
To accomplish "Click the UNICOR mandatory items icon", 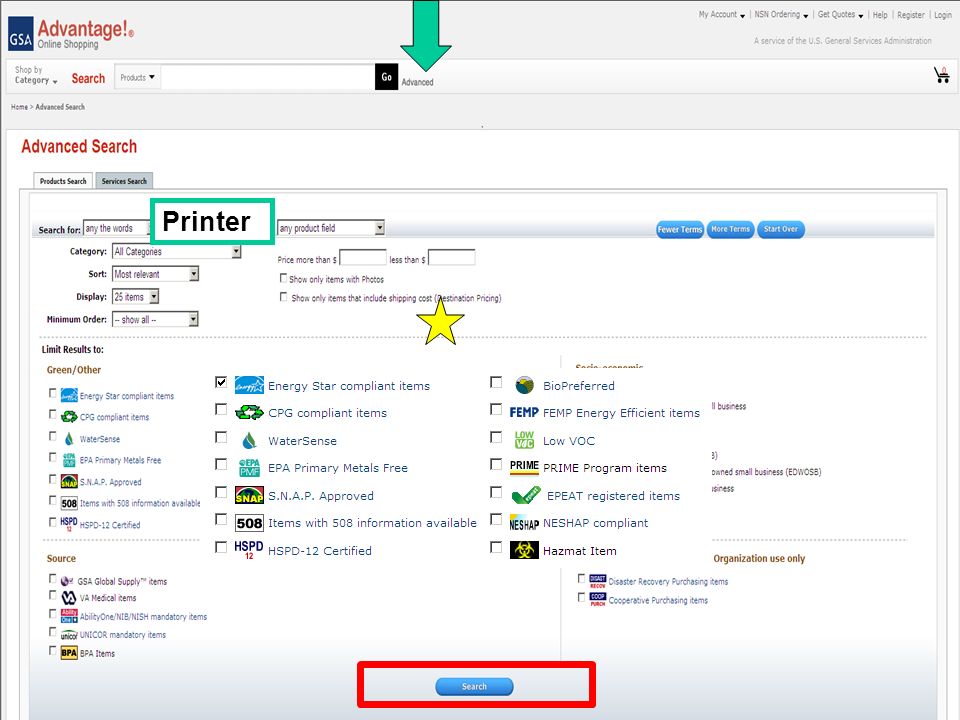I will [x=69, y=635].
